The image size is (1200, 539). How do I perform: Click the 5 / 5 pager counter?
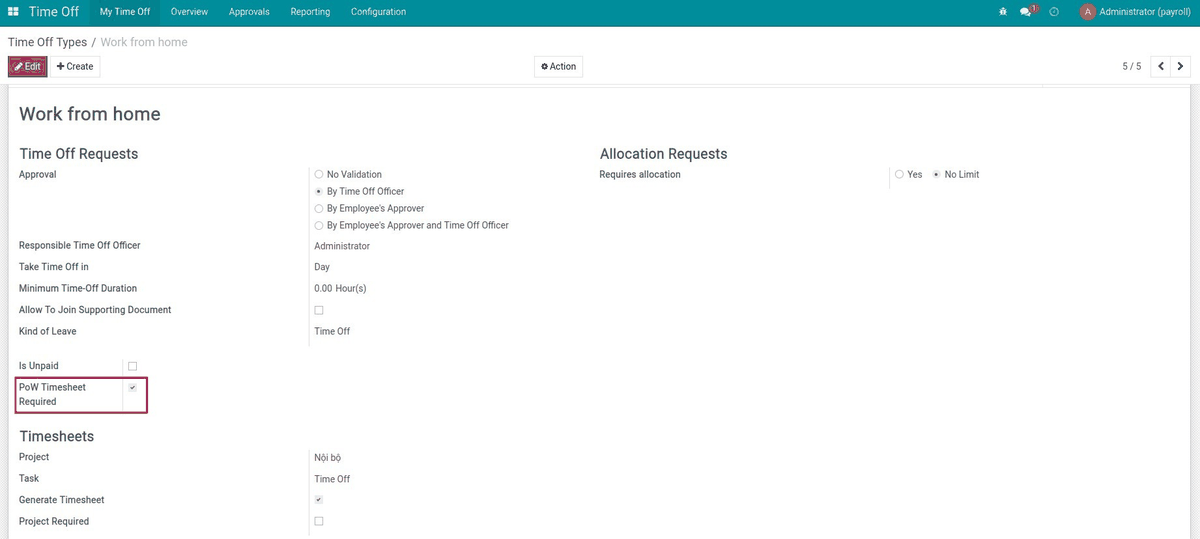[x=1131, y=66]
